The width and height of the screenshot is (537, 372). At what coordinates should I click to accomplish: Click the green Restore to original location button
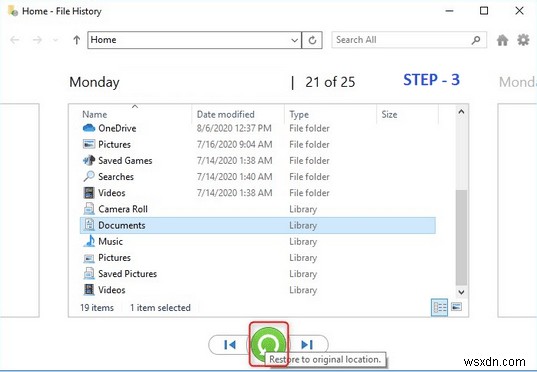[268, 344]
